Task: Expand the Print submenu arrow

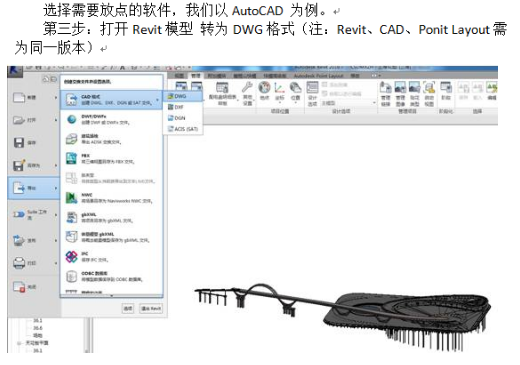Action: 56,263
